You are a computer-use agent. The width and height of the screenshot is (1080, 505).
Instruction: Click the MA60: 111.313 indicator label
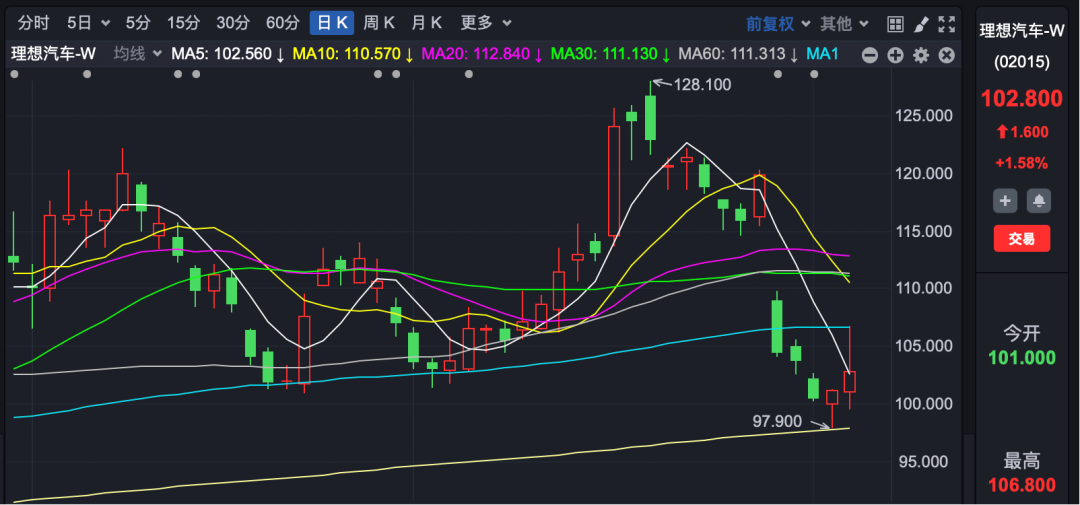click(x=738, y=54)
